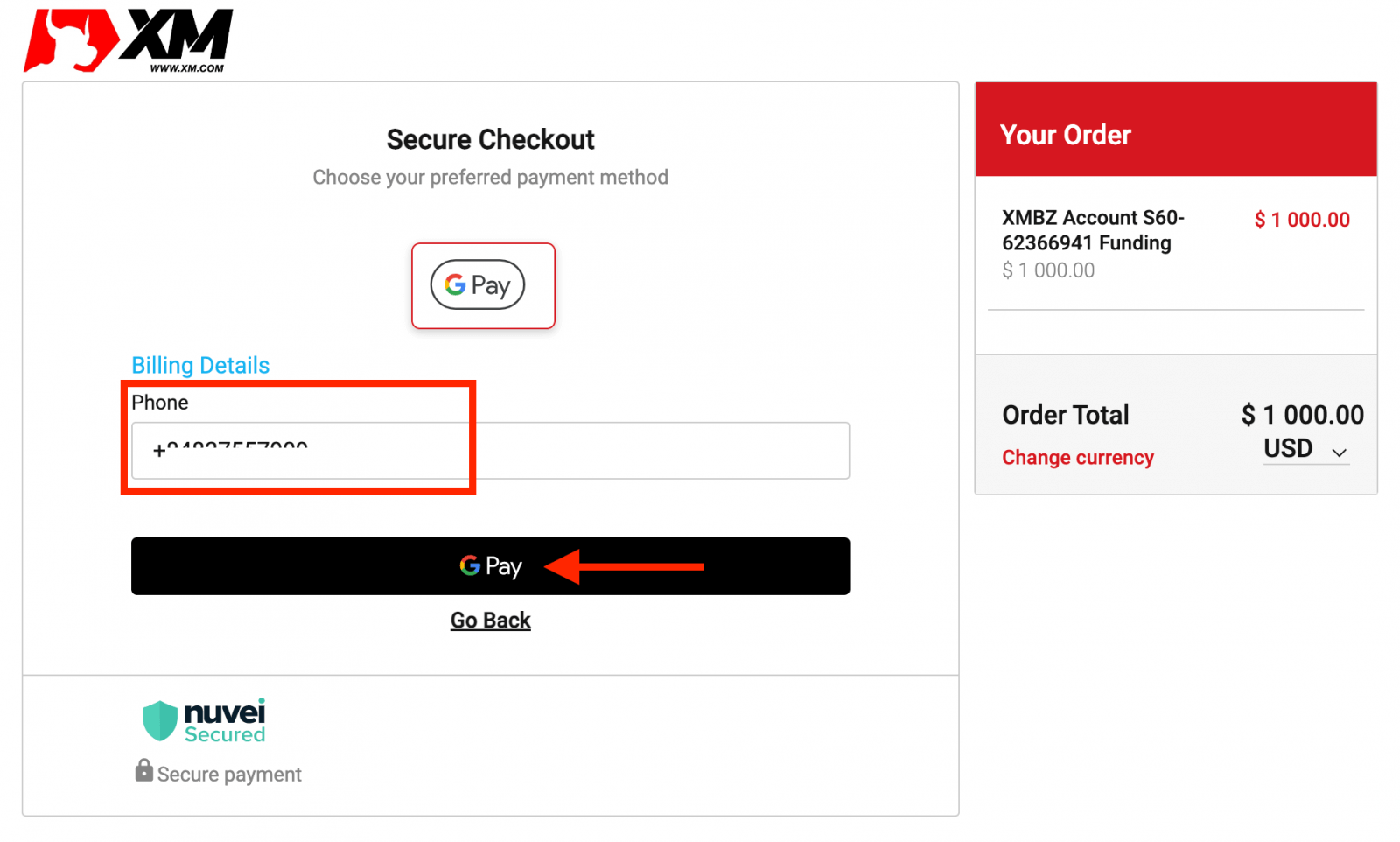1400x842 pixels.
Task: Click the Go Back link
Action: coord(490,620)
